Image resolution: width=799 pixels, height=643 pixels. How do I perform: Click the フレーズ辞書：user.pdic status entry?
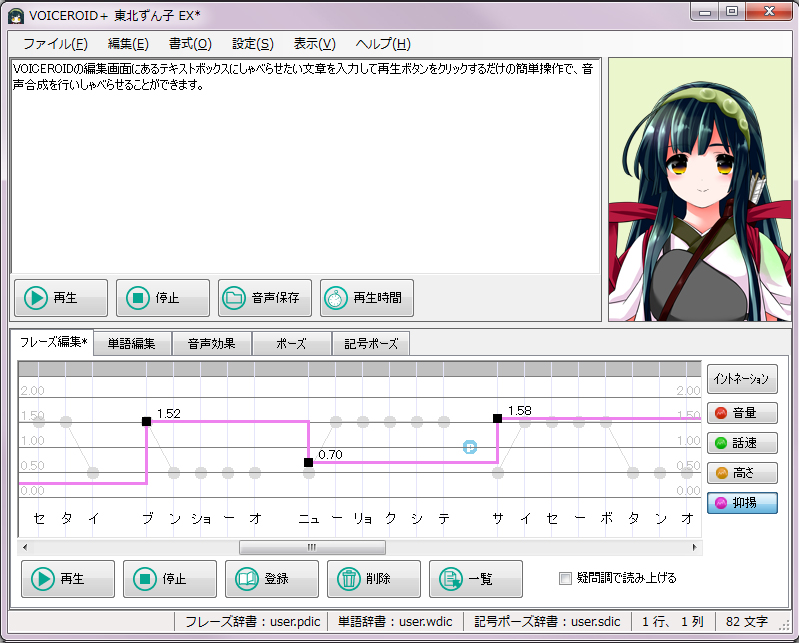(252, 622)
